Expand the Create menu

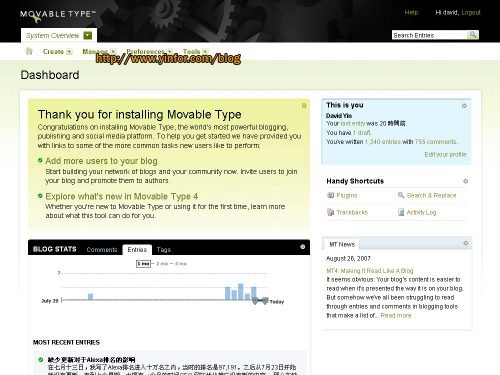pyautogui.click(x=69, y=52)
